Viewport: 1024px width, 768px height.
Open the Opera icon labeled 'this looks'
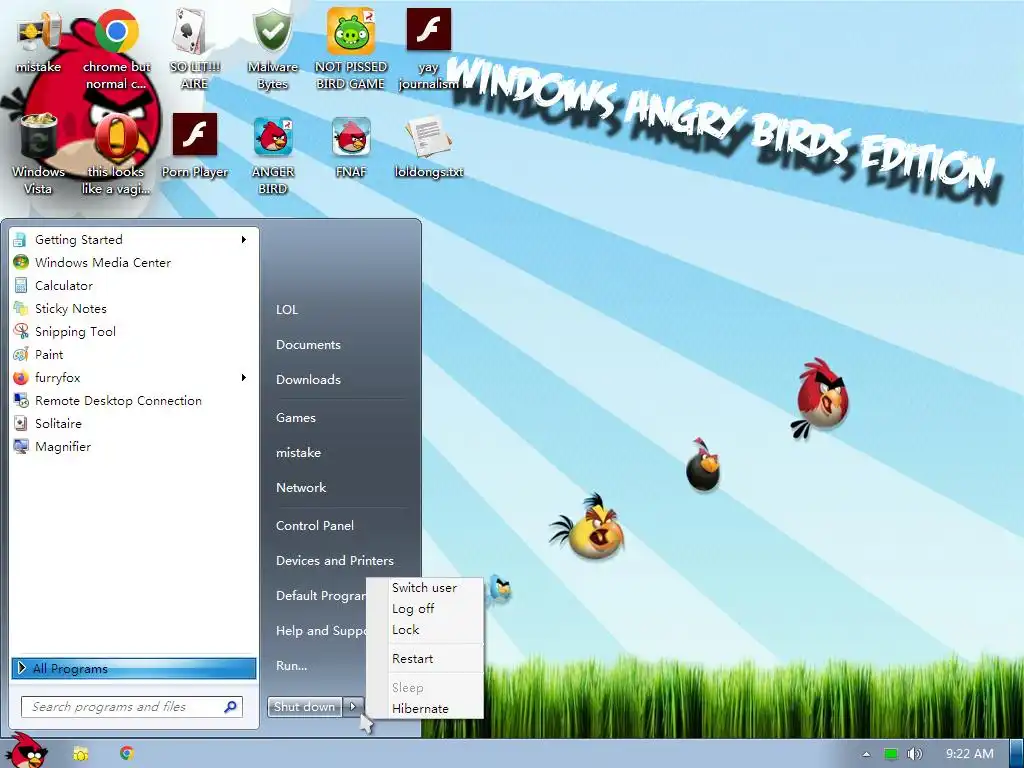click(x=116, y=154)
